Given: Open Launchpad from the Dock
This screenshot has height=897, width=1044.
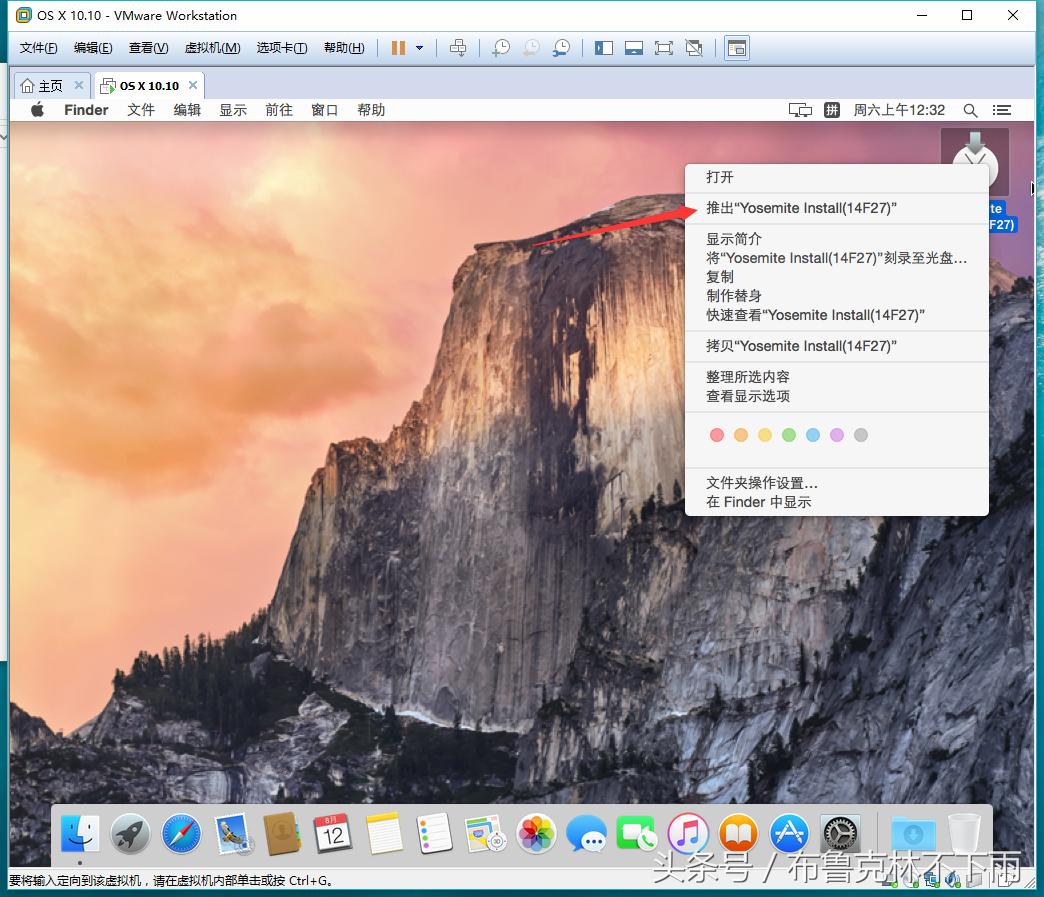Looking at the screenshot, I should click(x=130, y=833).
